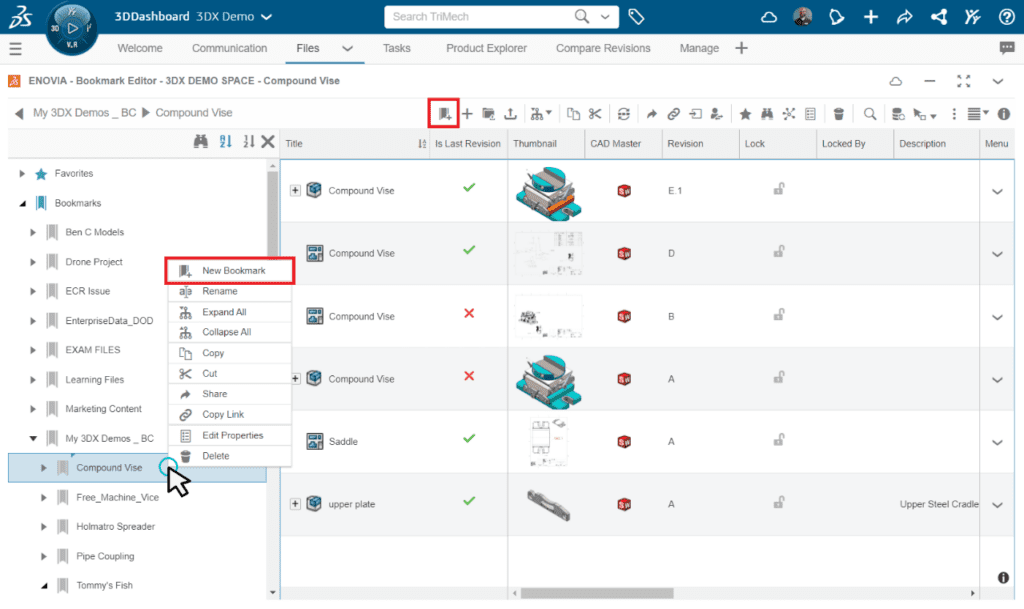
Task: Add a new tab with plus button
Action: 741,48
